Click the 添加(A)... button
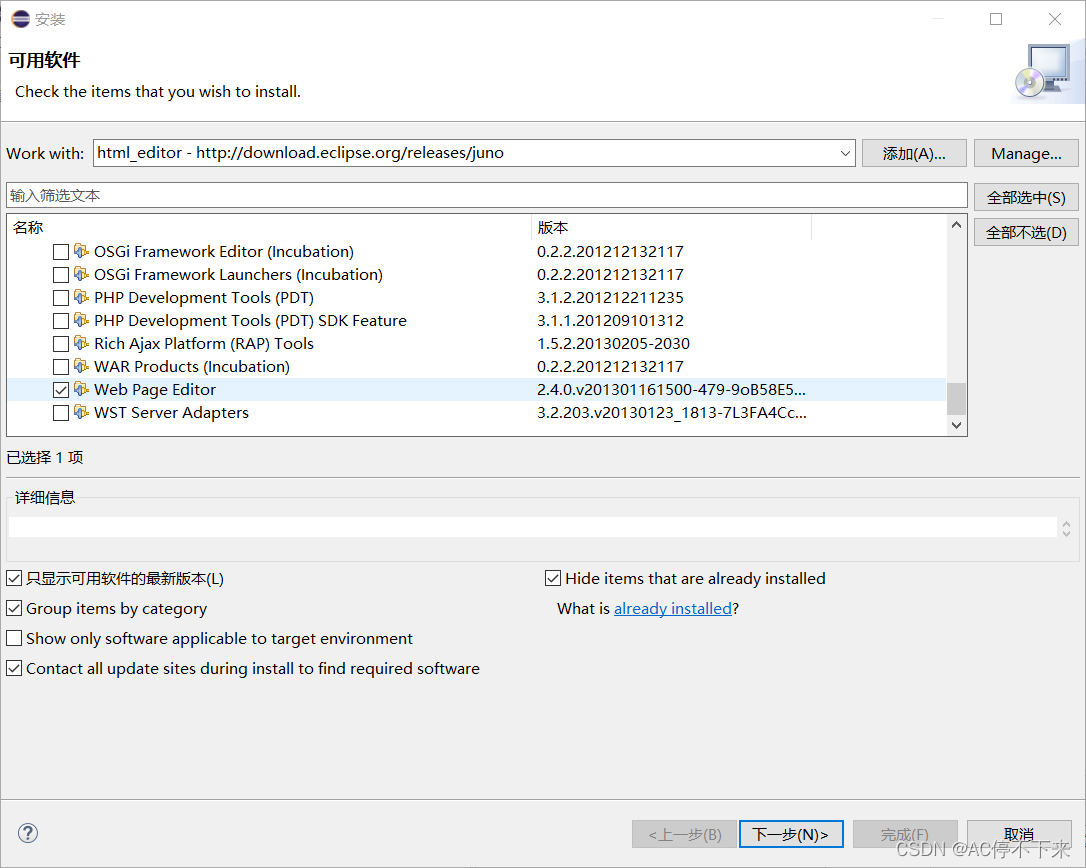Screen dimensions: 1086x868 point(914,153)
